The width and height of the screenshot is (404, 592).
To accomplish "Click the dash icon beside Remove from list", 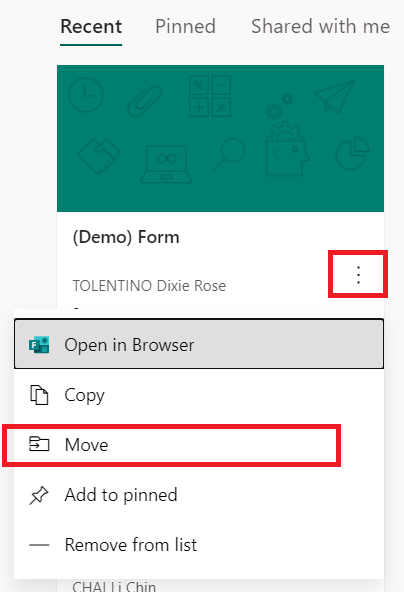I will point(39,545).
